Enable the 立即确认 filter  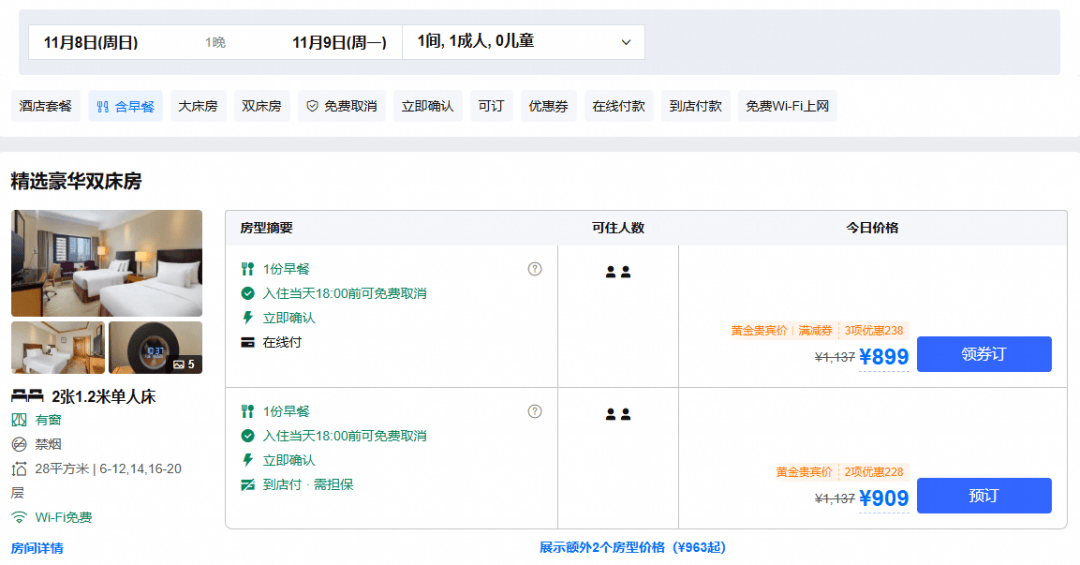pyautogui.click(x=428, y=106)
